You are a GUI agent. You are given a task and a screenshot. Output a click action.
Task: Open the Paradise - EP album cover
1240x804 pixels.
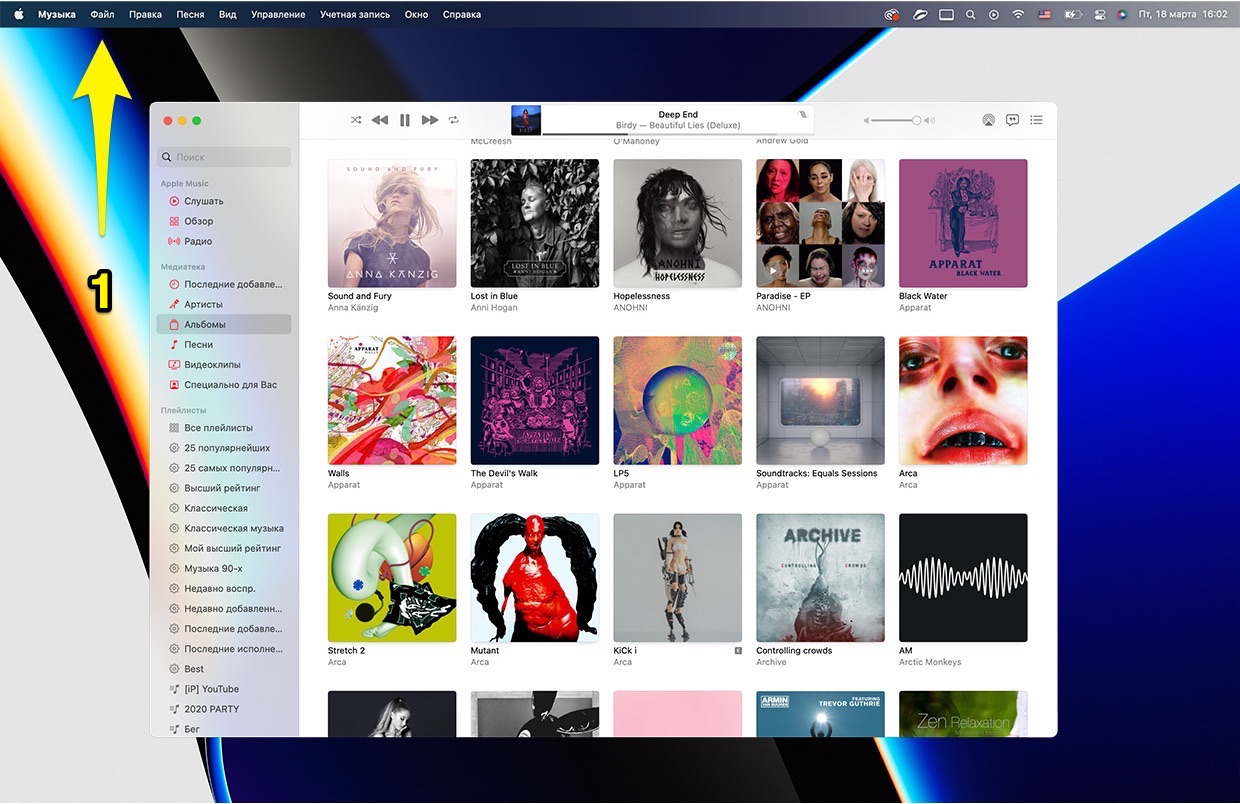[x=821, y=223]
